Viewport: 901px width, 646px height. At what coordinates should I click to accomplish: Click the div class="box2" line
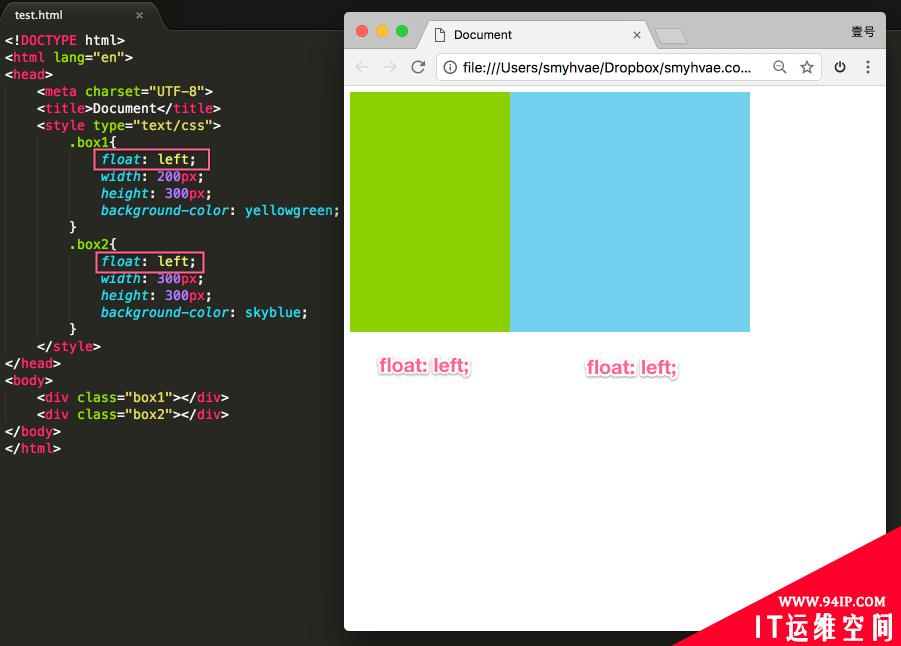coord(133,414)
